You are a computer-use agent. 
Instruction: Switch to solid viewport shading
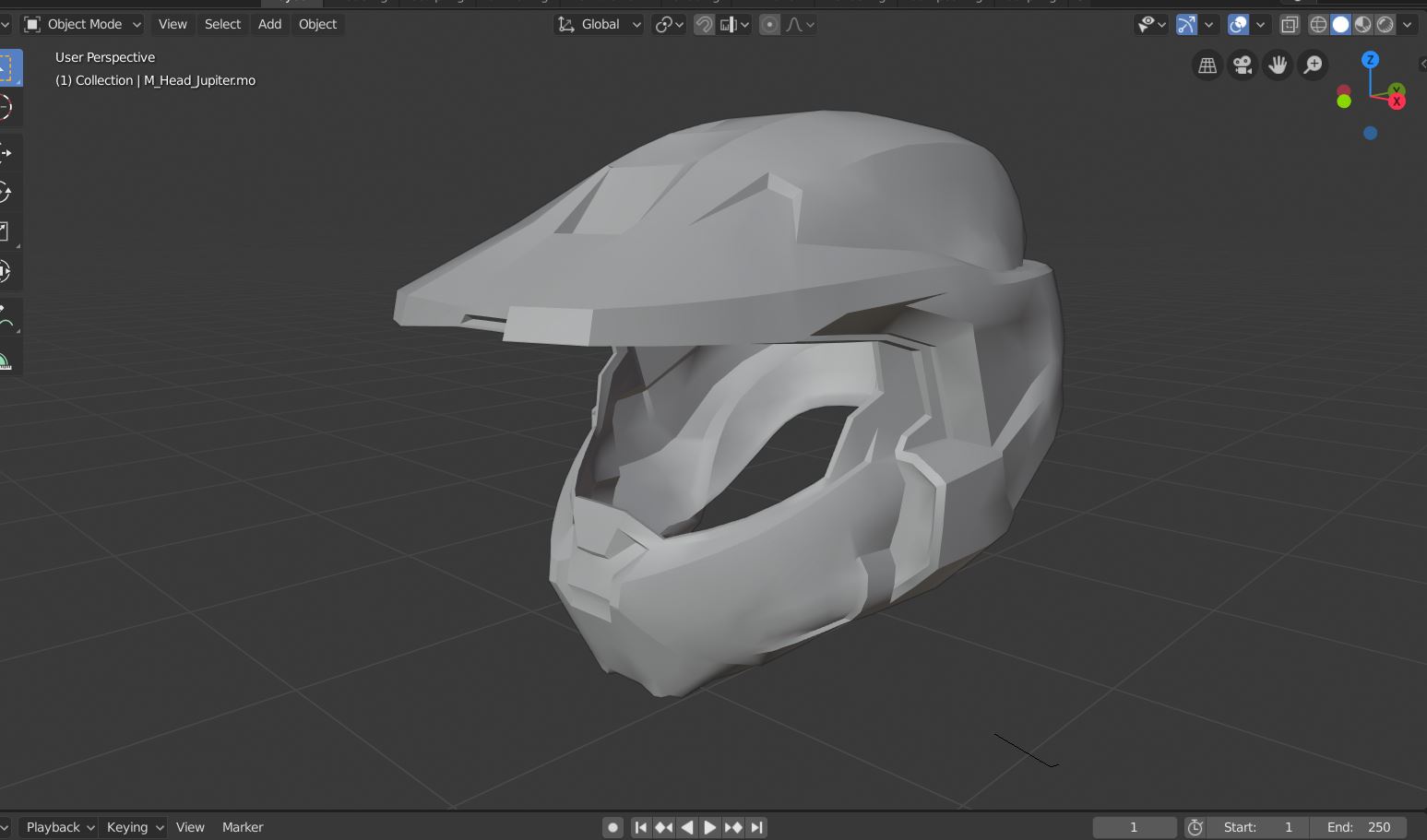coord(1341,25)
